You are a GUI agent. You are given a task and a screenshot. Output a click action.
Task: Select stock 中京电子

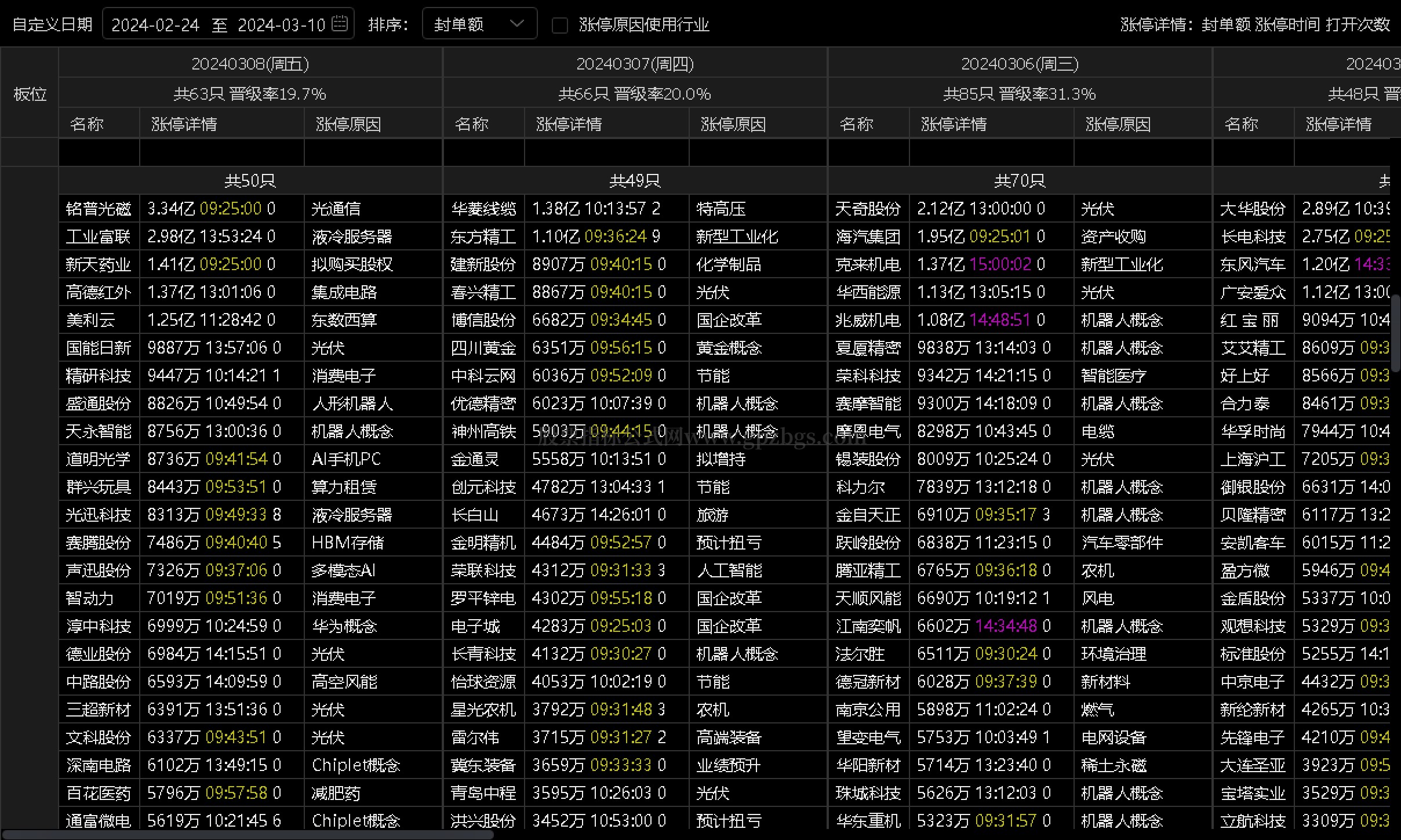pyautogui.click(x=1253, y=681)
